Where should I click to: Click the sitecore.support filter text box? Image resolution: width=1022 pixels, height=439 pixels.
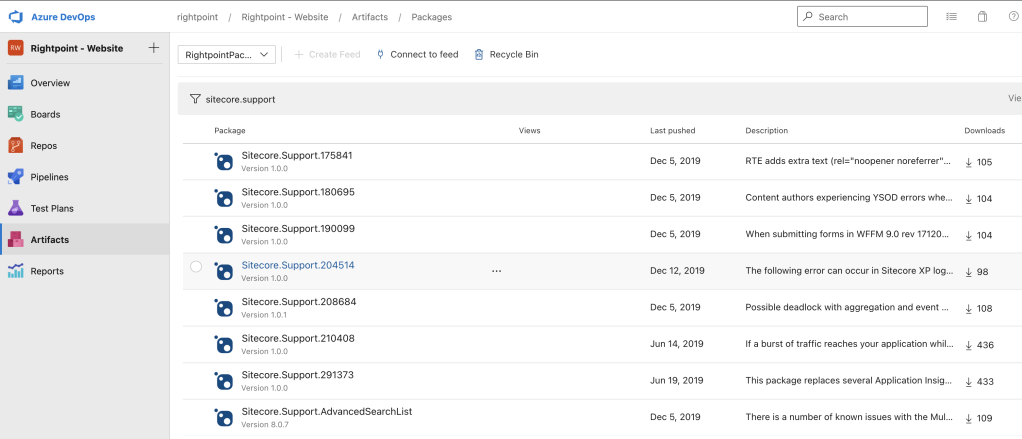(241, 99)
